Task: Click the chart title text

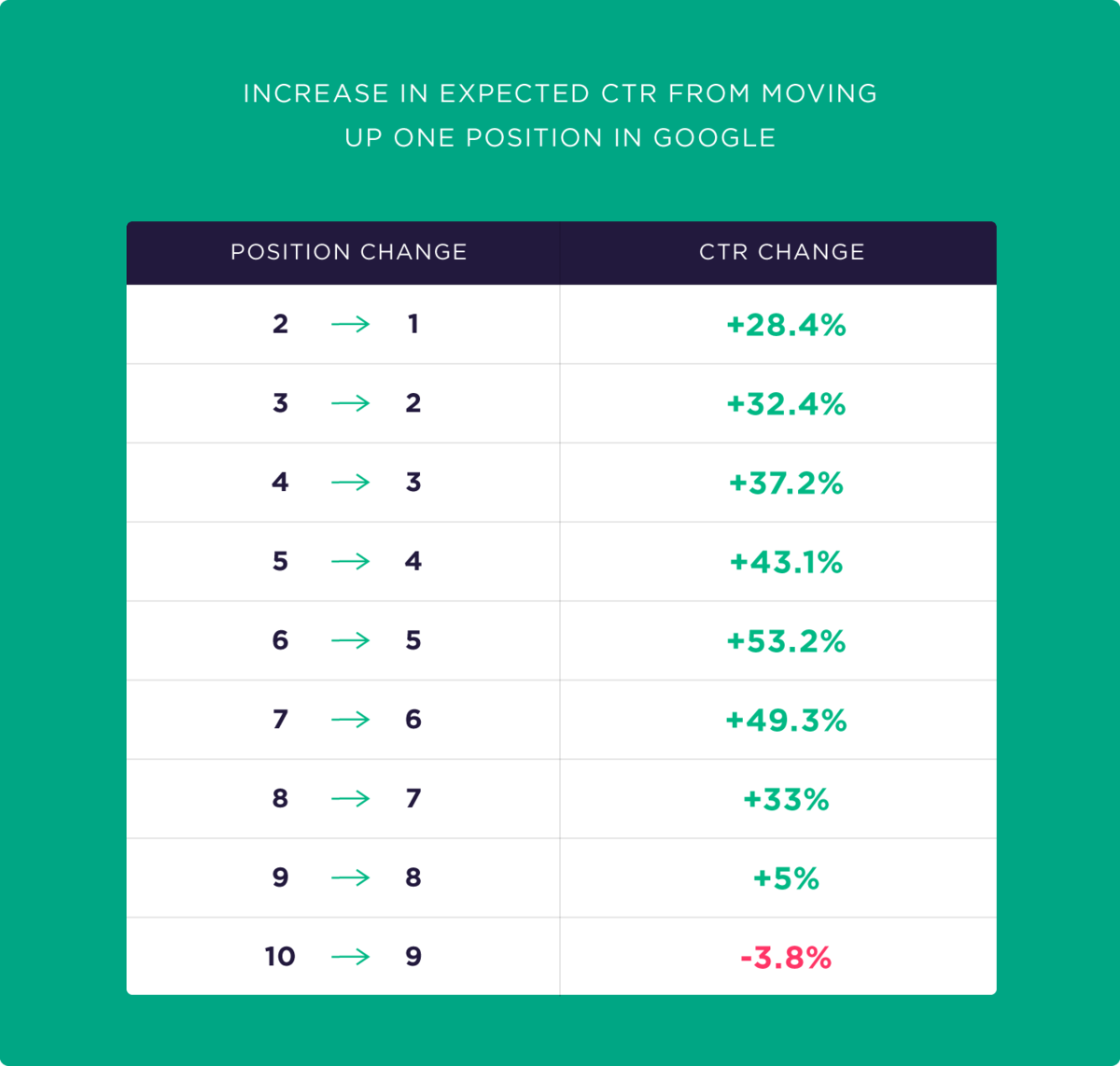Action: coord(560,116)
